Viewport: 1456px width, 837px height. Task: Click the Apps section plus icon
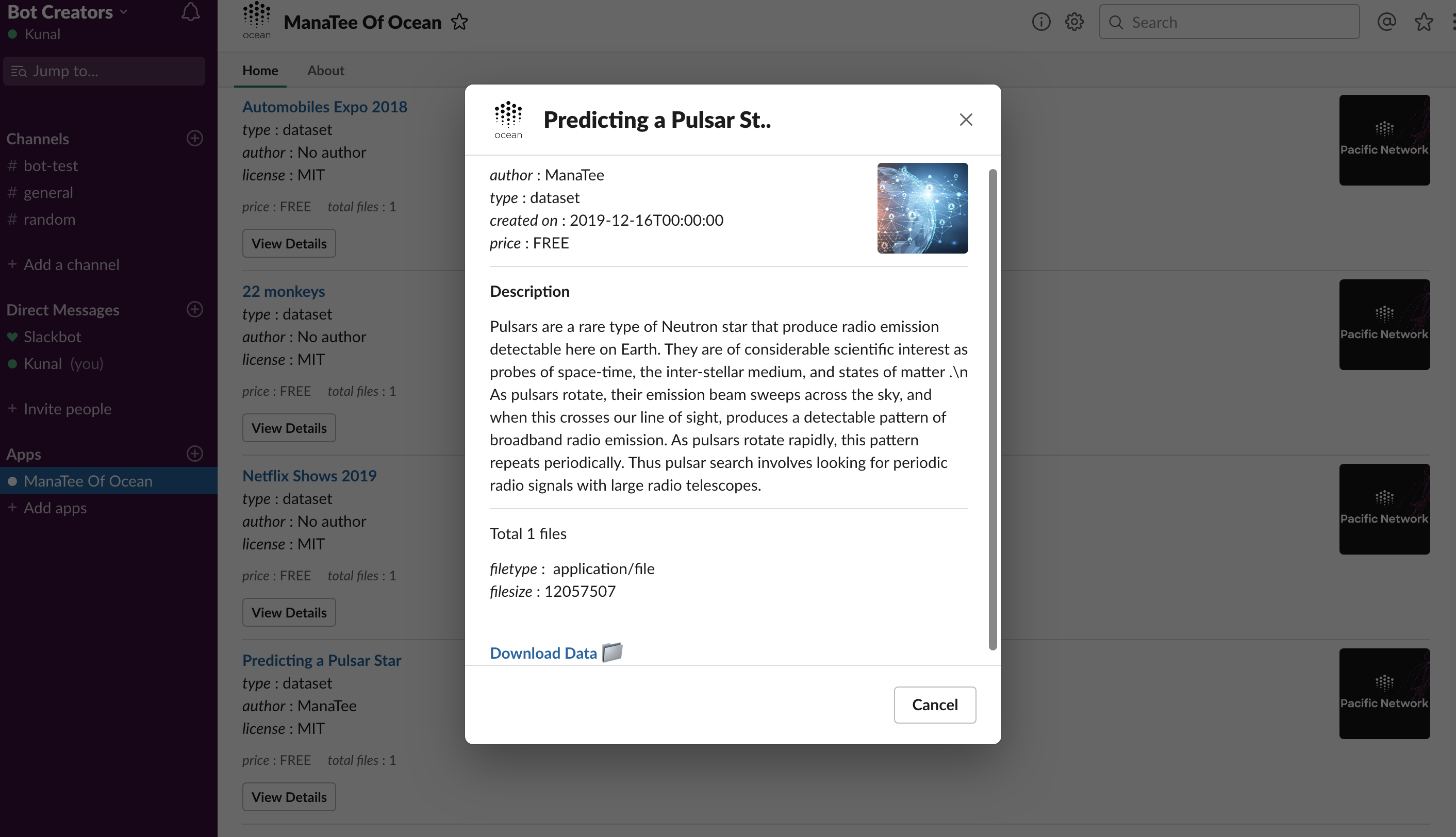[195, 454]
